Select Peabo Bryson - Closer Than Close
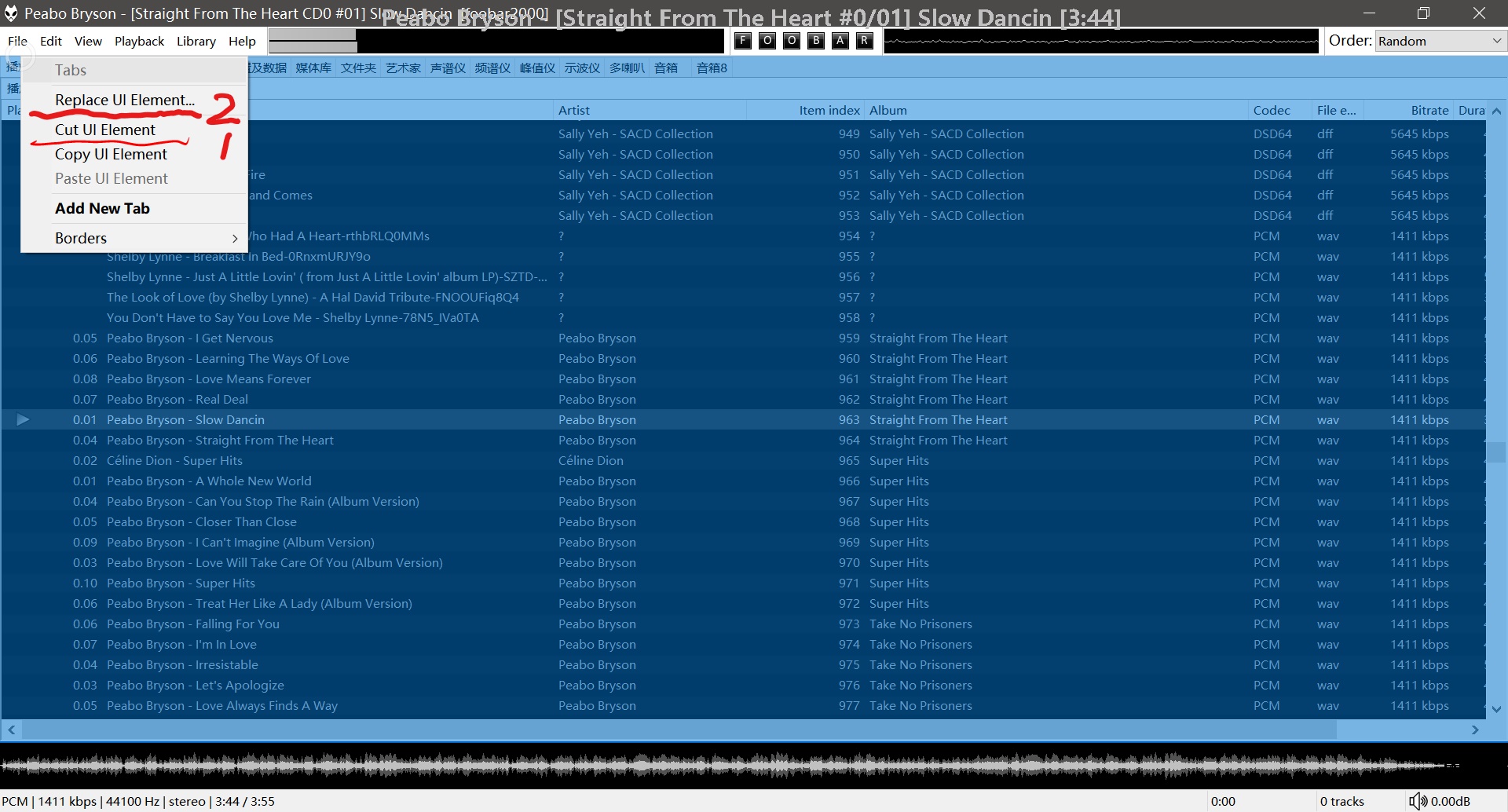 (743, 521)
